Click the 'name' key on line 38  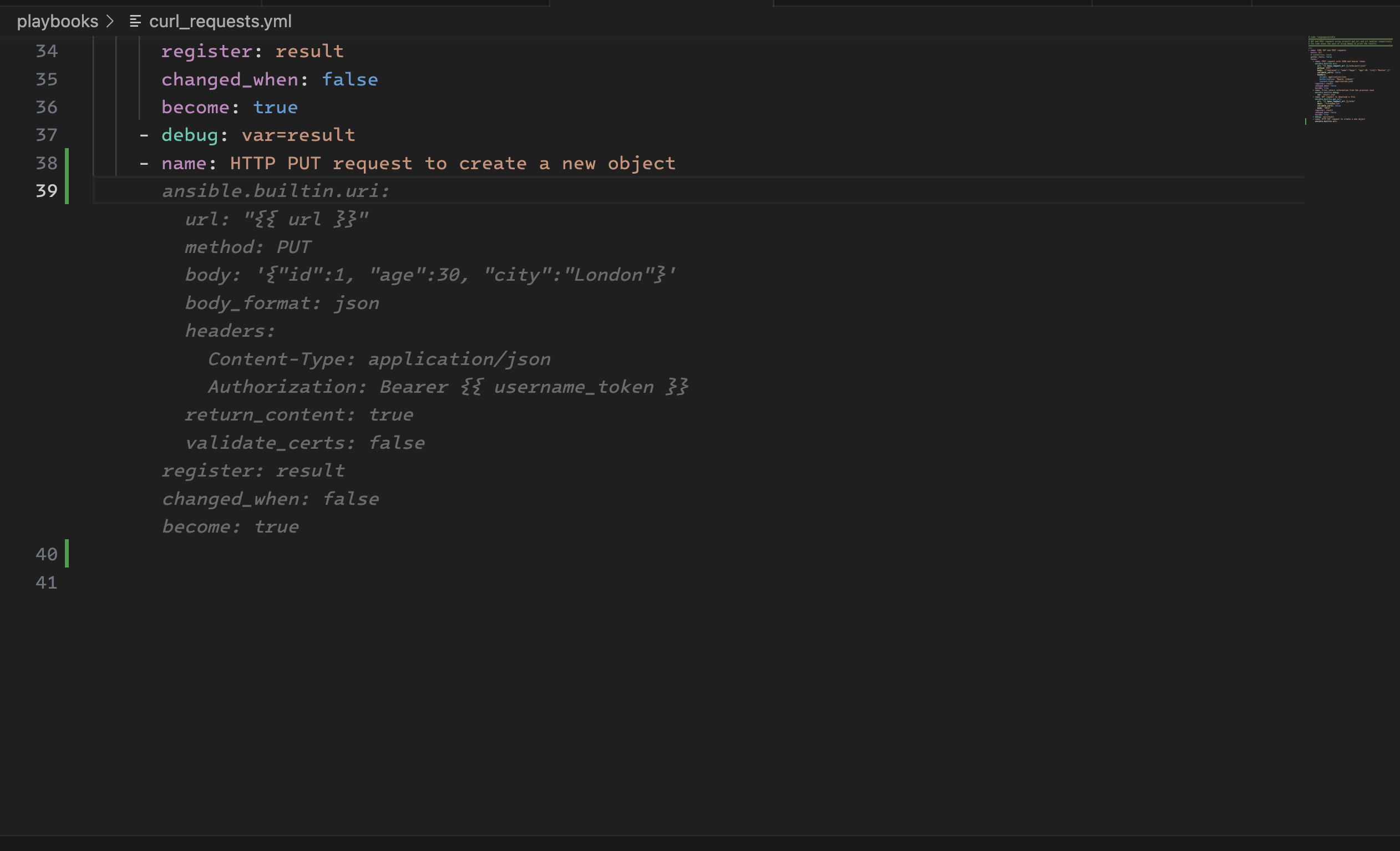(x=184, y=164)
